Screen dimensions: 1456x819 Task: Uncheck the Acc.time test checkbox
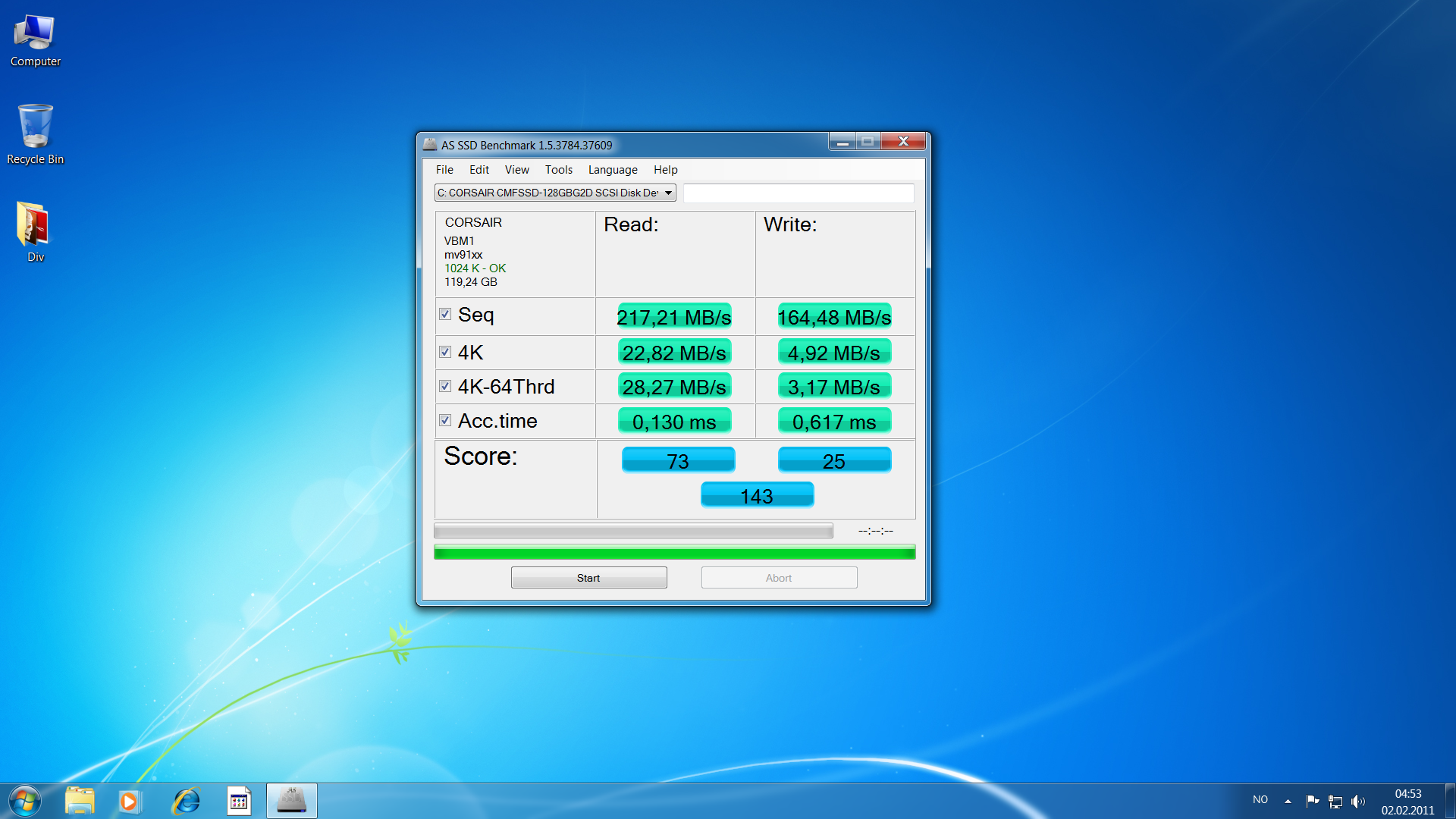445,420
